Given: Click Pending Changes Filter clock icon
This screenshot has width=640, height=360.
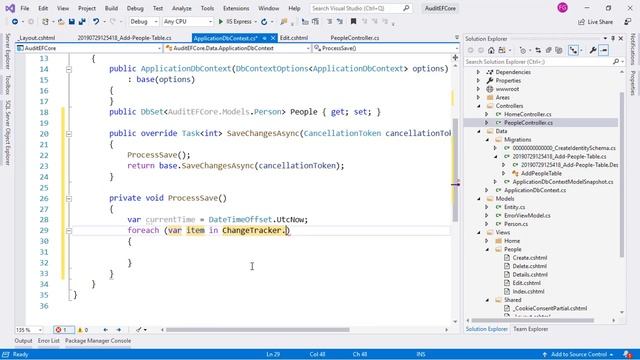Looking at the screenshot, I should click(x=523, y=50).
